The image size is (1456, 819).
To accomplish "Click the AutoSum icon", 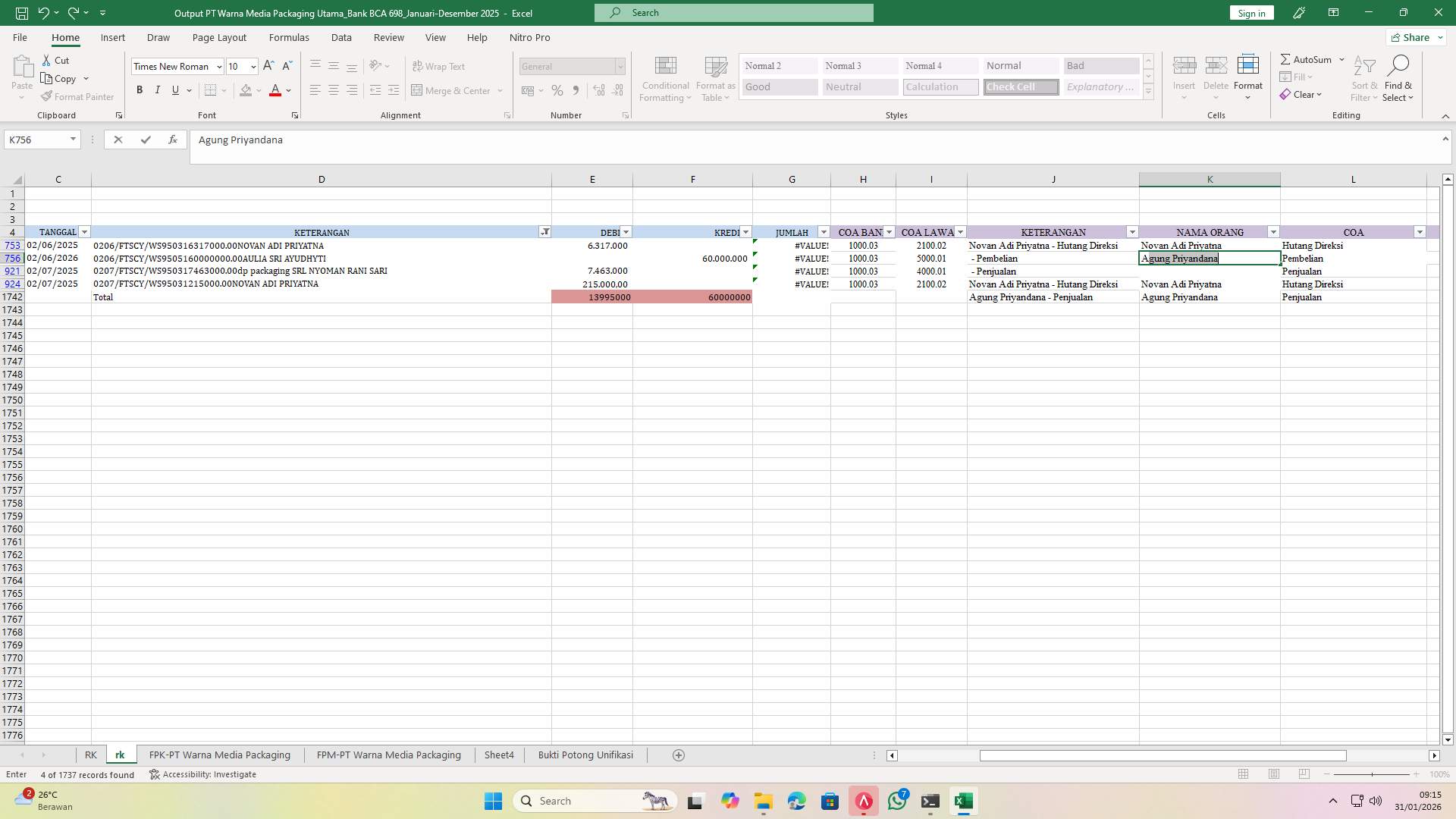I will point(1287,58).
